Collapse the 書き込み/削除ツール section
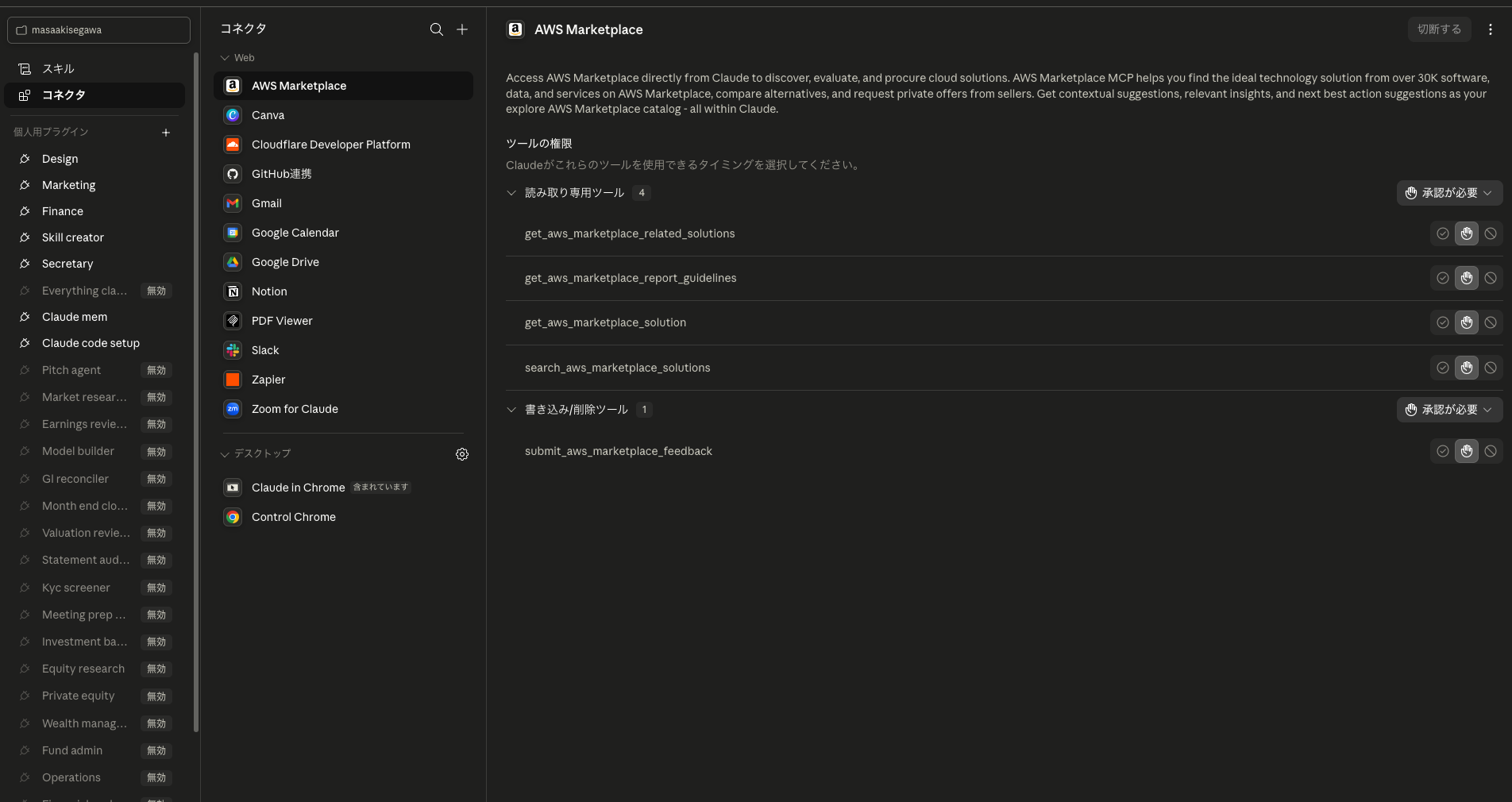The height and width of the screenshot is (802, 1512). pyautogui.click(x=511, y=410)
